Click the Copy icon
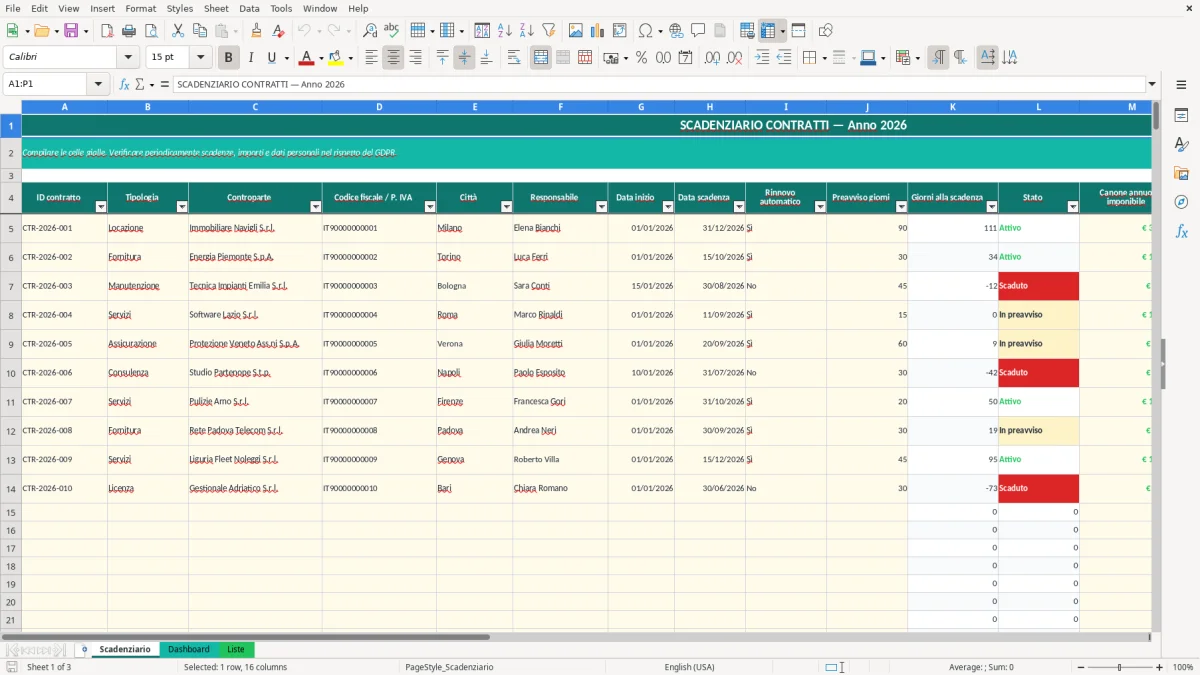The image size is (1200, 675). [200, 31]
